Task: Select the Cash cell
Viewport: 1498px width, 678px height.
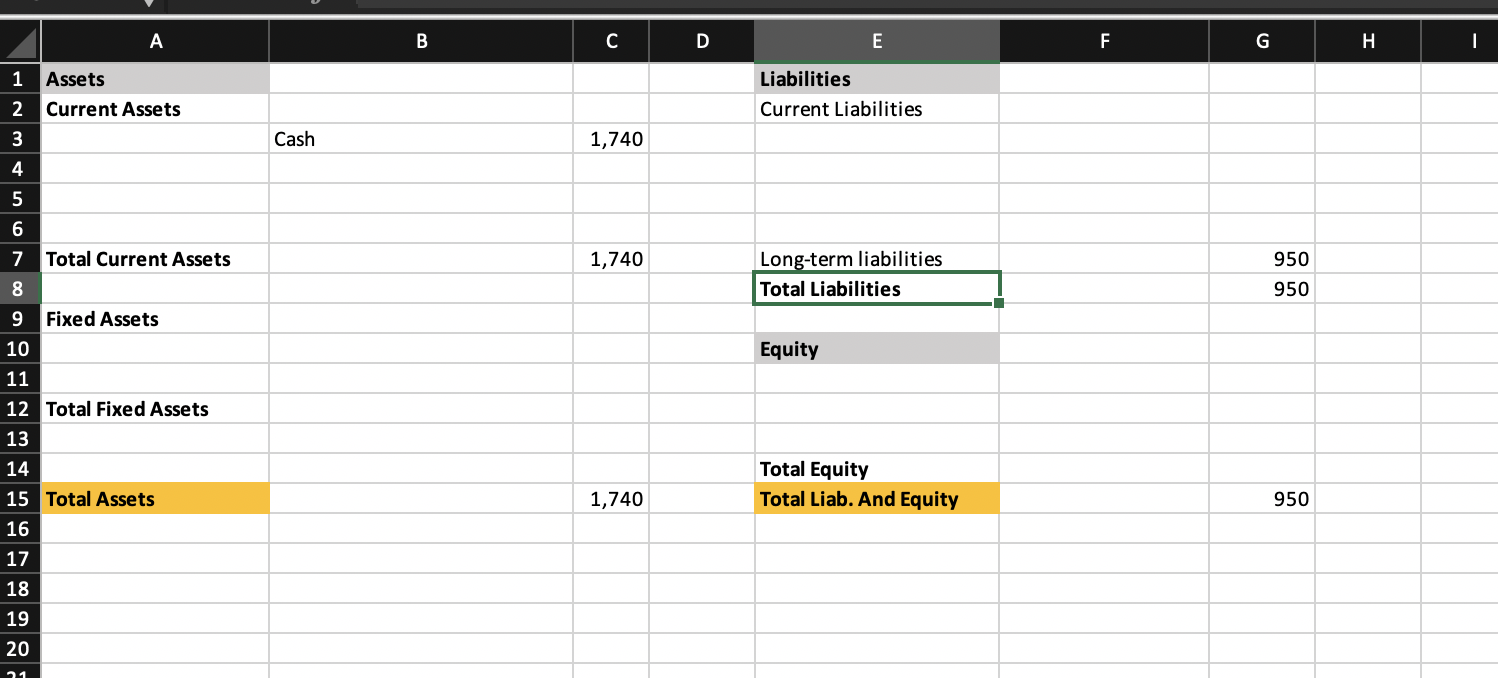Action: click(x=420, y=139)
